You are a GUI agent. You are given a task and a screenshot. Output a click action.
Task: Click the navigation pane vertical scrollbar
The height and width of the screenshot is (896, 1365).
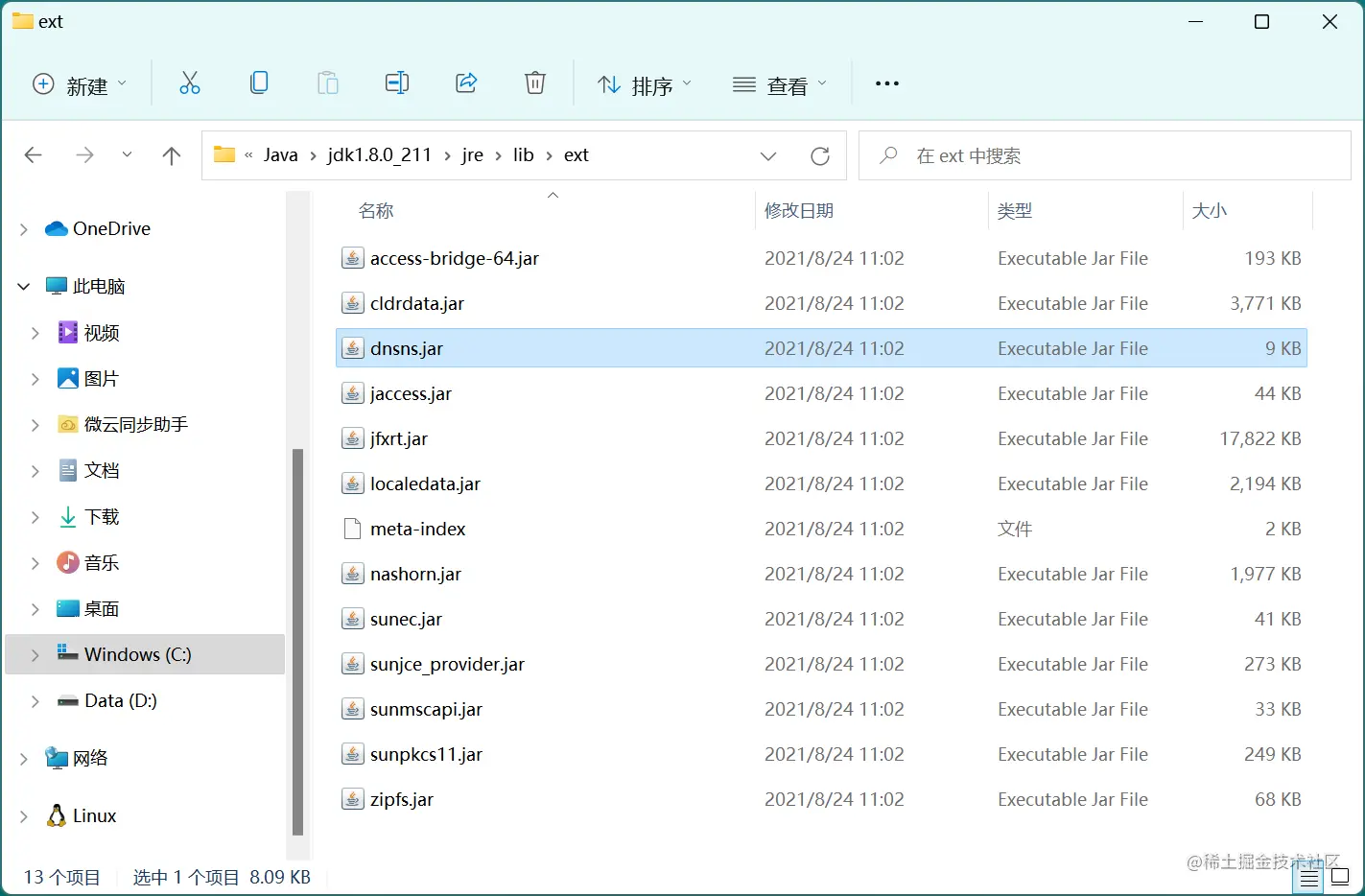[x=297, y=641]
